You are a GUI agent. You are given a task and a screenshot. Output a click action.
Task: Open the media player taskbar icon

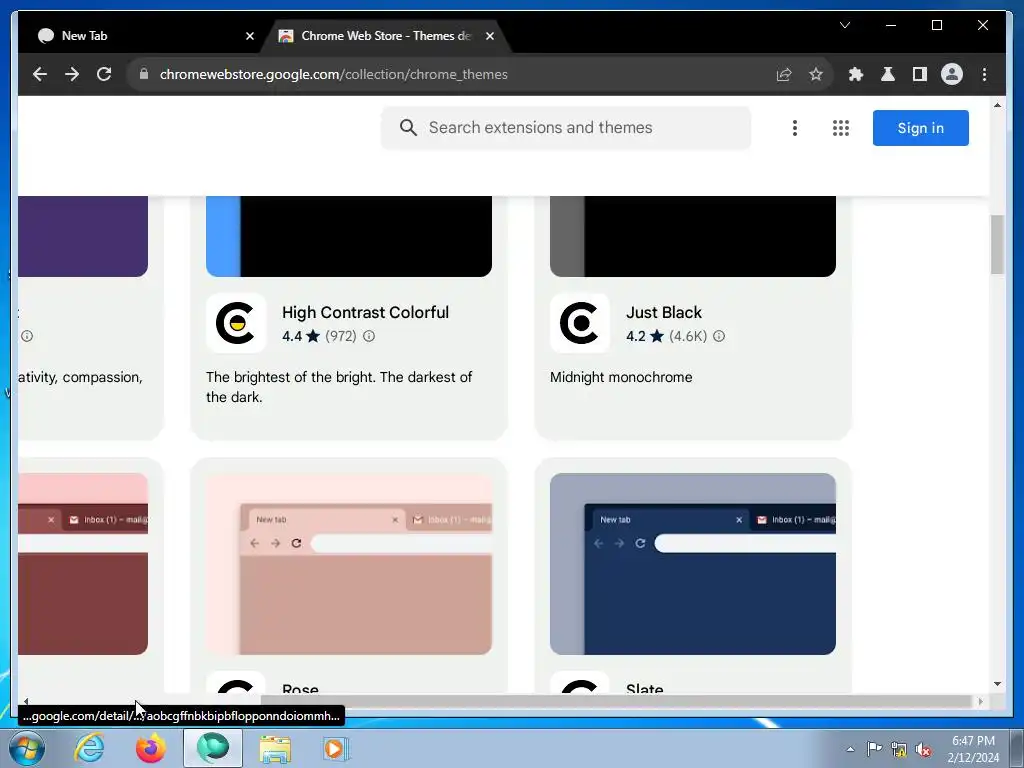tap(336, 748)
